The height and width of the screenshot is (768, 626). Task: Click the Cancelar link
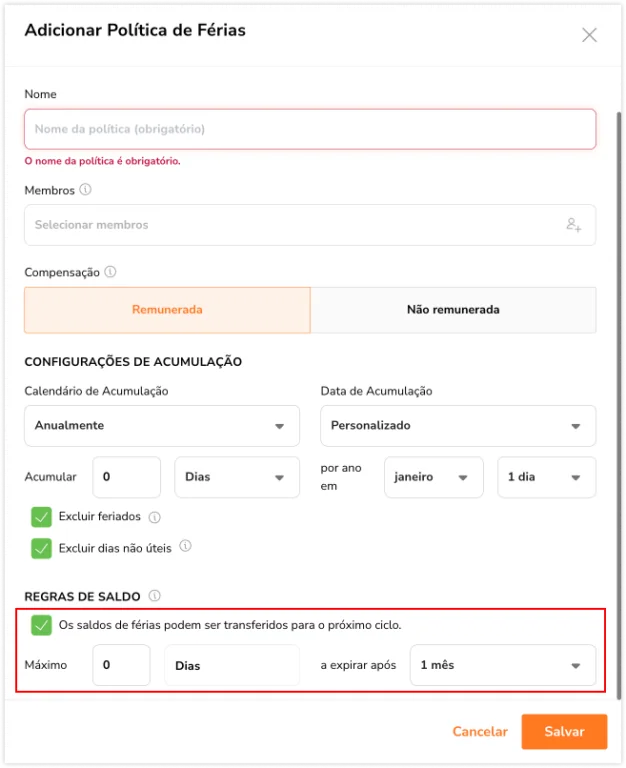coord(480,732)
